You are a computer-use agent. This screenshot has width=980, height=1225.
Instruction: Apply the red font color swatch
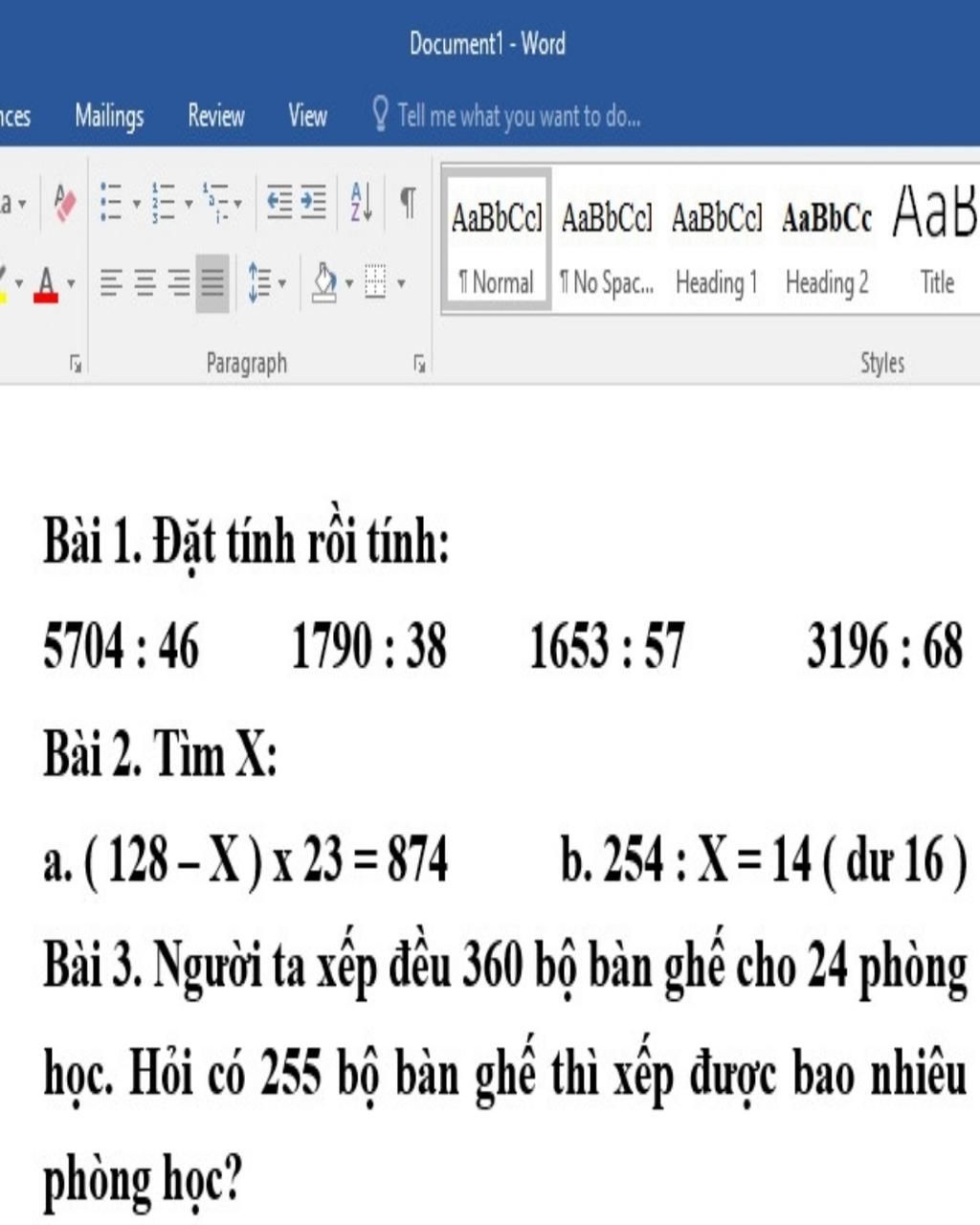coord(46,283)
